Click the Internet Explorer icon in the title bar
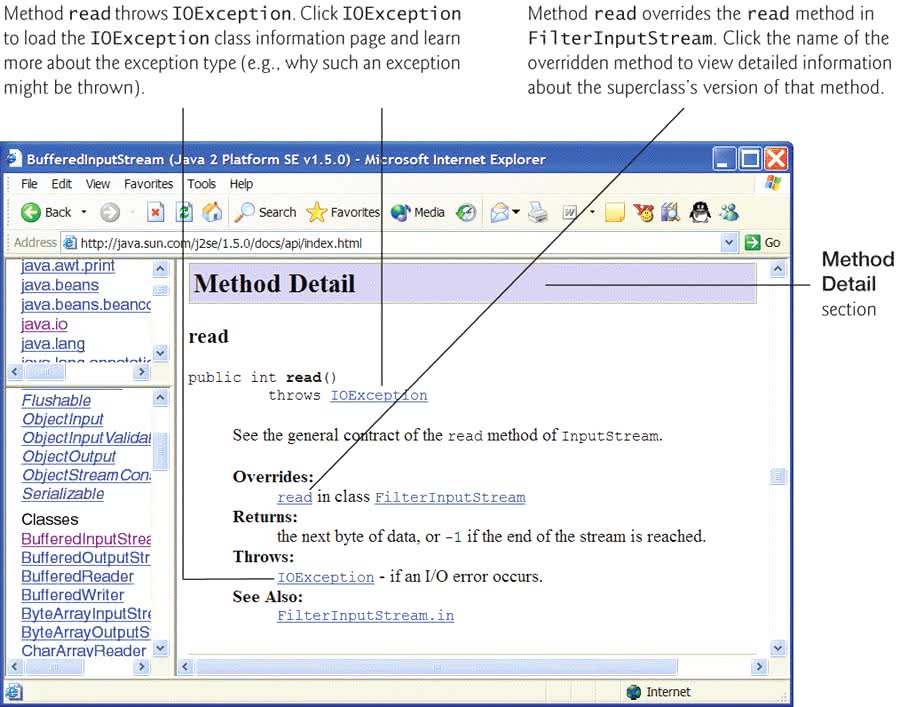This screenshot has height=707, width=900. (x=14, y=159)
